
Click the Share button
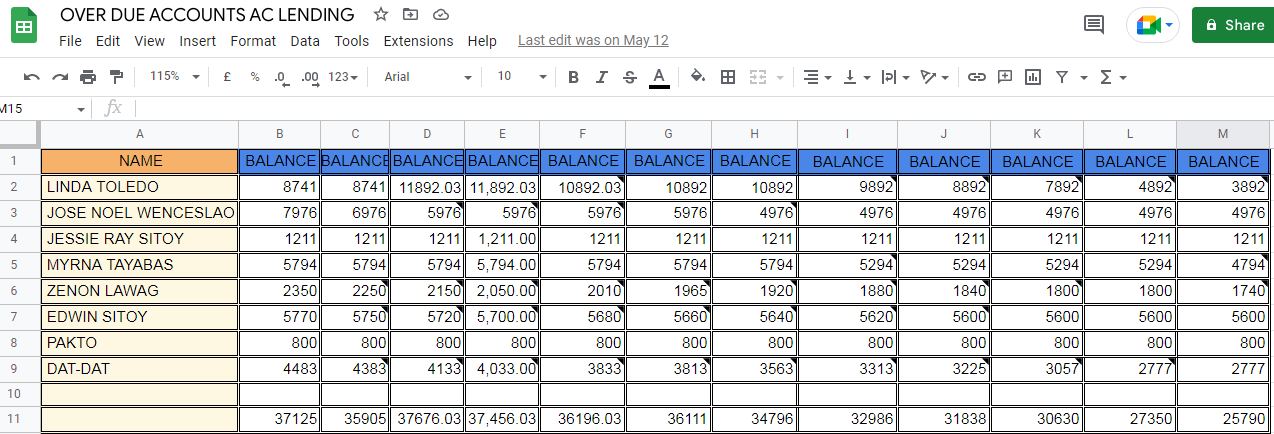pos(1234,25)
